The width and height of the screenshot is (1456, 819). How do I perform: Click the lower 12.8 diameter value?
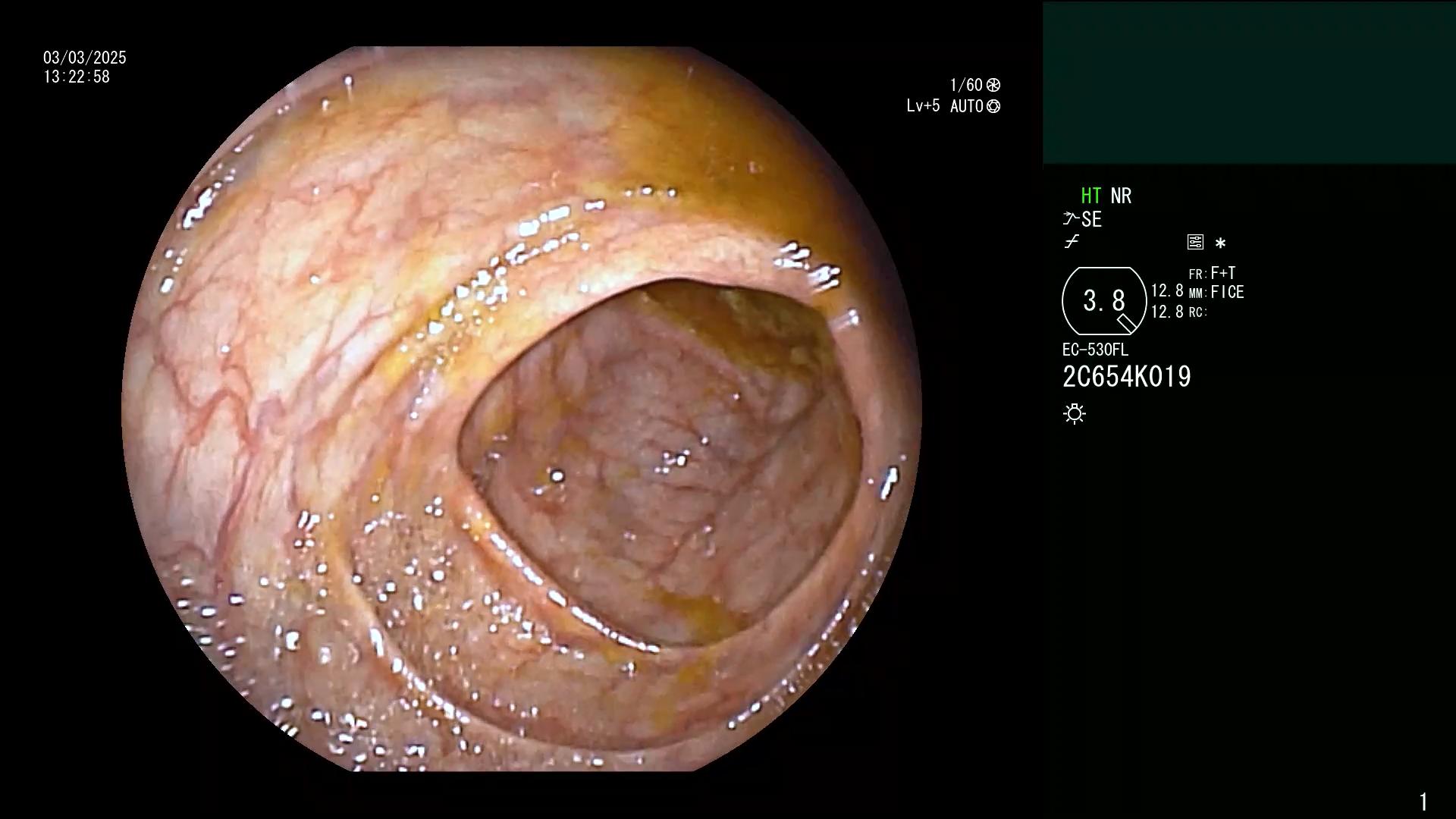(1167, 312)
